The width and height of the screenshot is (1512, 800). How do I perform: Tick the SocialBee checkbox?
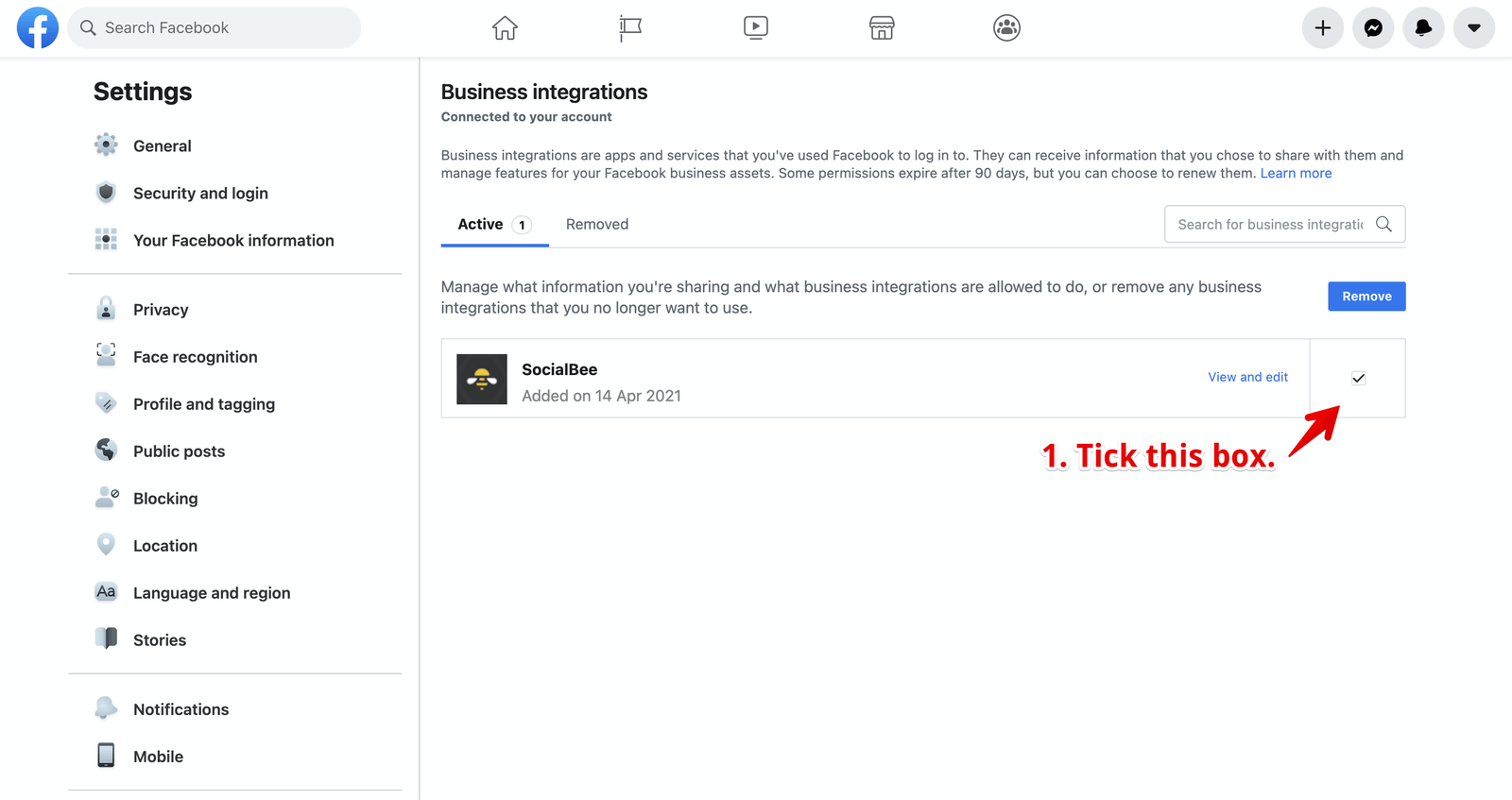(x=1358, y=378)
